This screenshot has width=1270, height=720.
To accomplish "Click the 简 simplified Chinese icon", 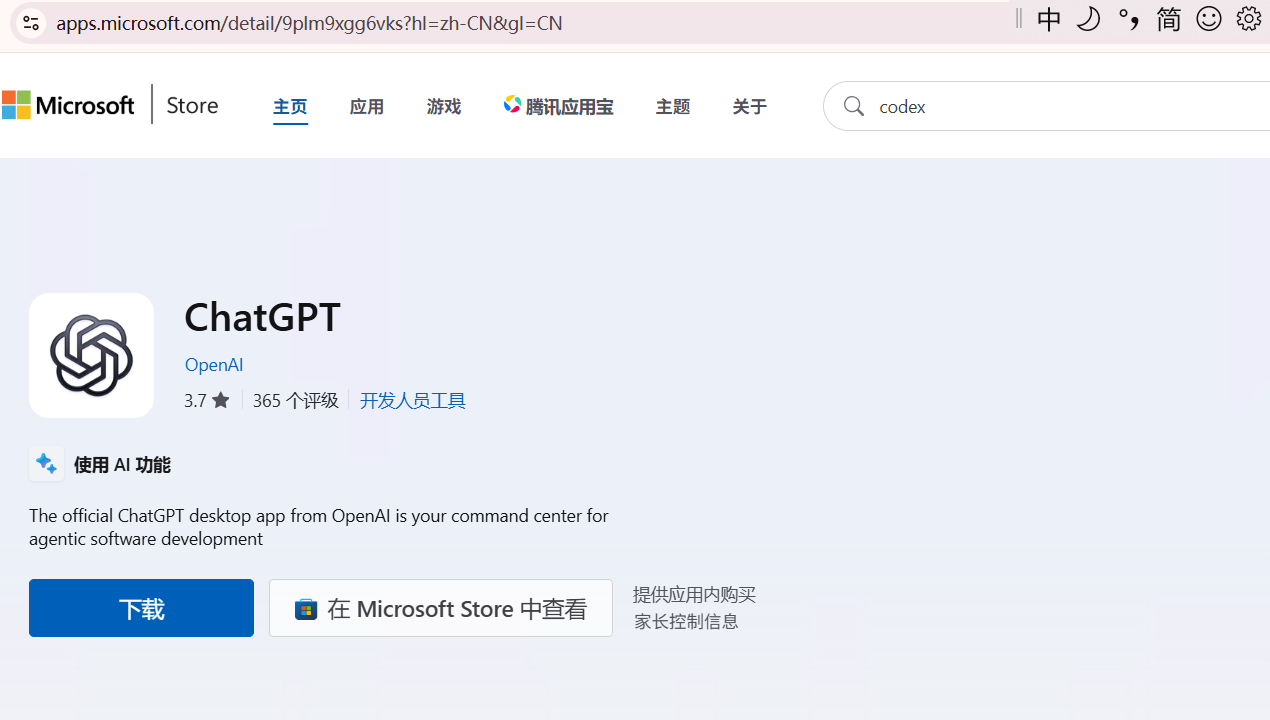I will [1168, 19].
